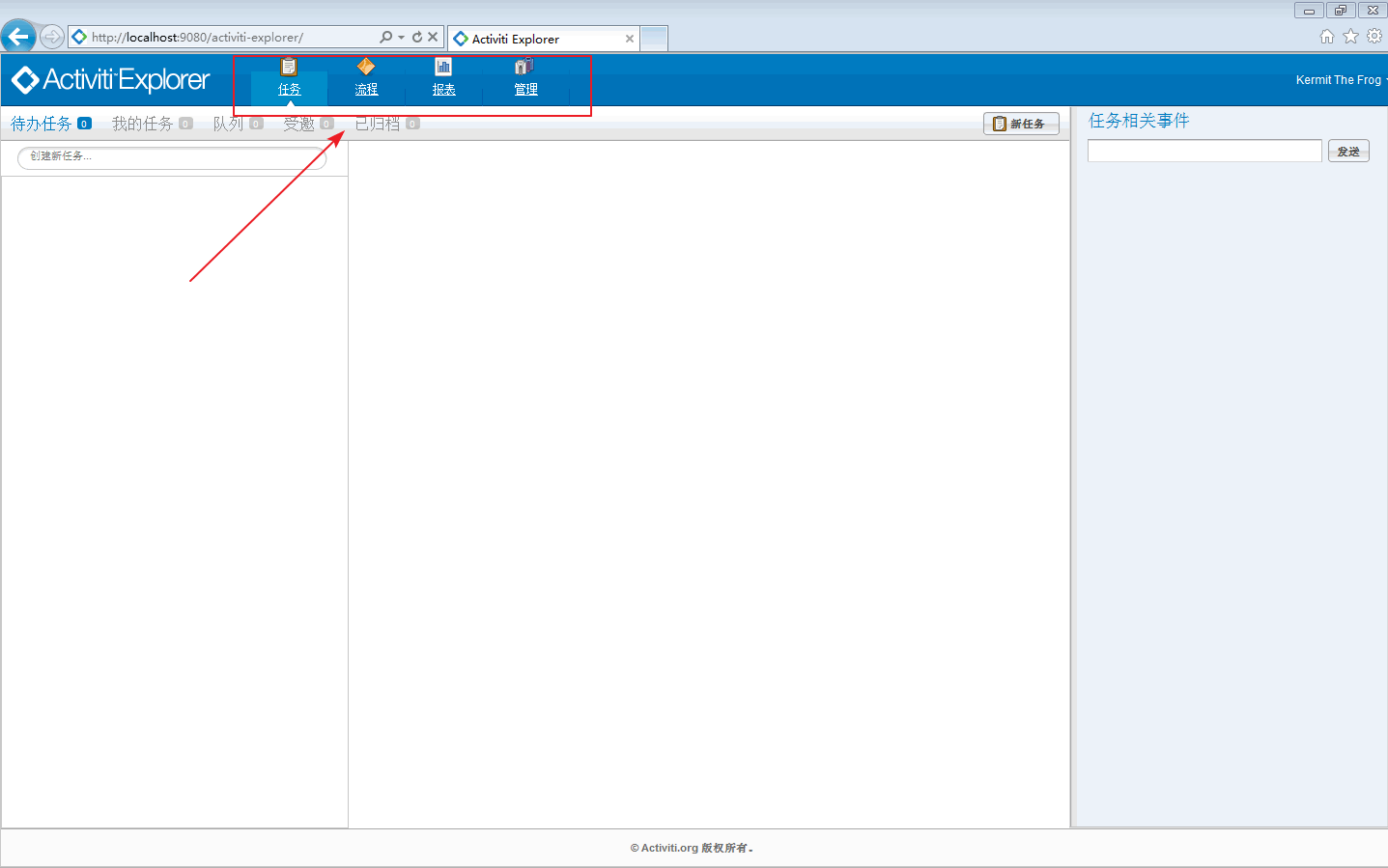Close the Activiti Explorer browser tab
Image resolution: width=1388 pixels, height=868 pixels.
[630, 39]
